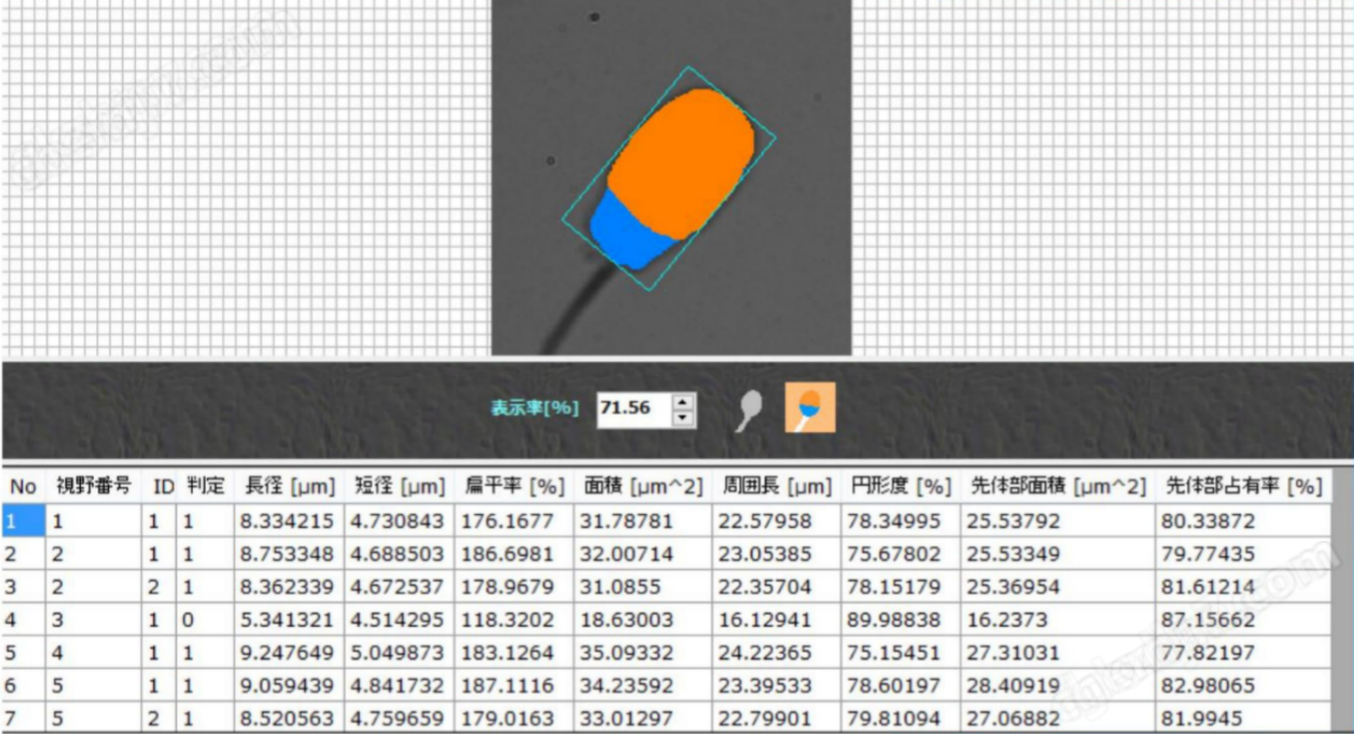Click the 視野番号 column header

[x=96, y=488]
